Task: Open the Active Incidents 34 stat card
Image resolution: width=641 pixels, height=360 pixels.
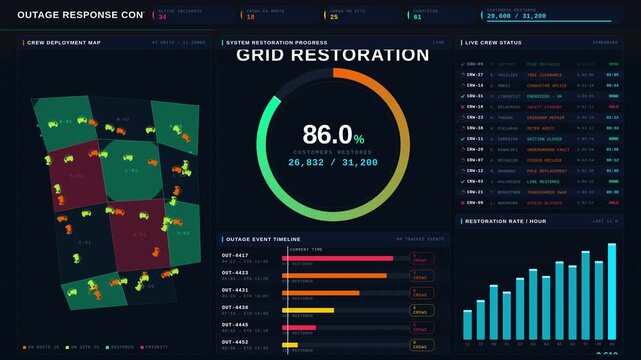Action: point(192,15)
